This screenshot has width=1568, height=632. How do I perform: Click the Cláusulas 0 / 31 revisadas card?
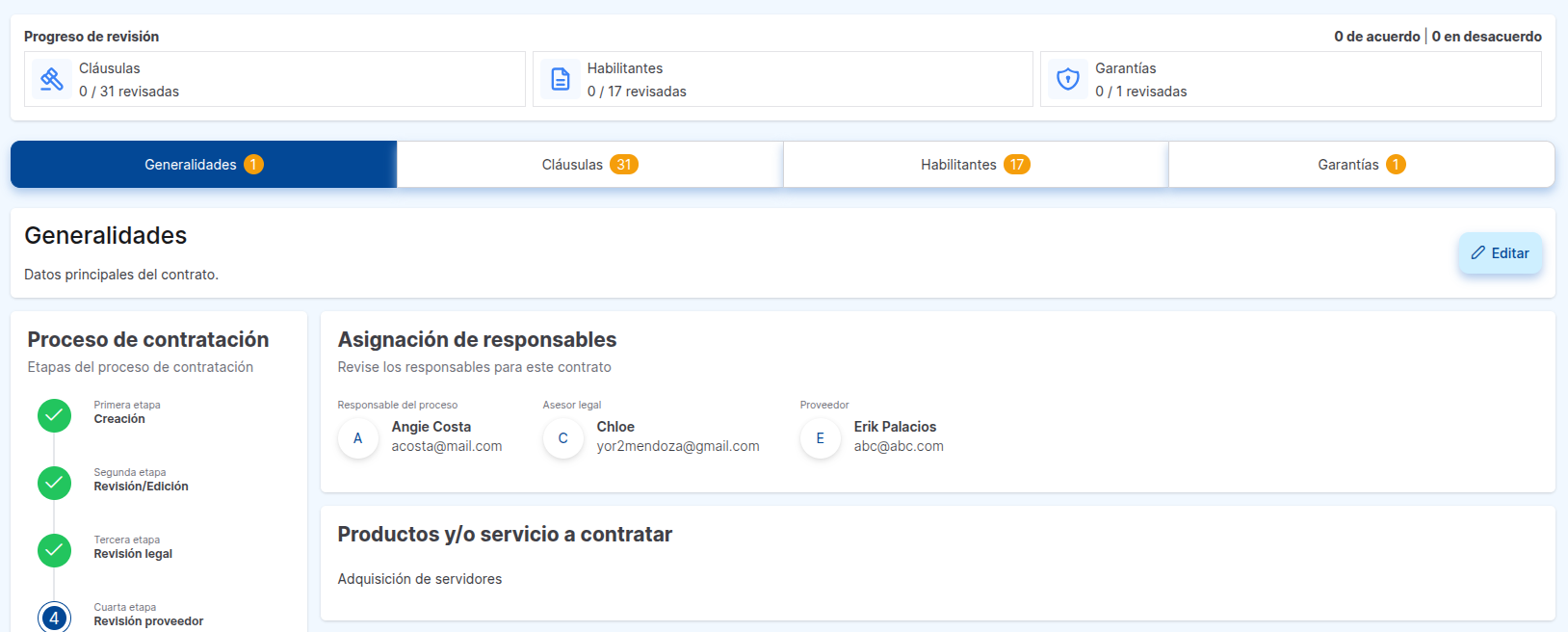pos(274,79)
